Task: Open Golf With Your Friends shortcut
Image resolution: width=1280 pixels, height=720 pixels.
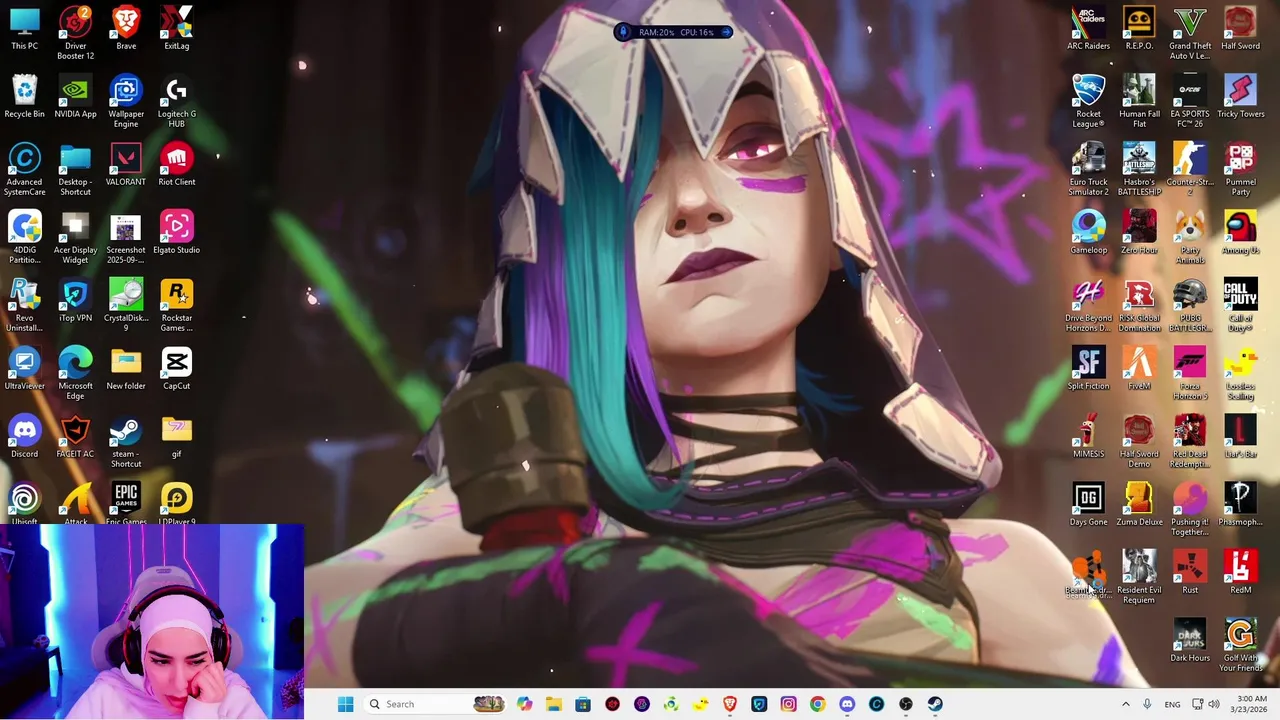Action: tap(1241, 645)
